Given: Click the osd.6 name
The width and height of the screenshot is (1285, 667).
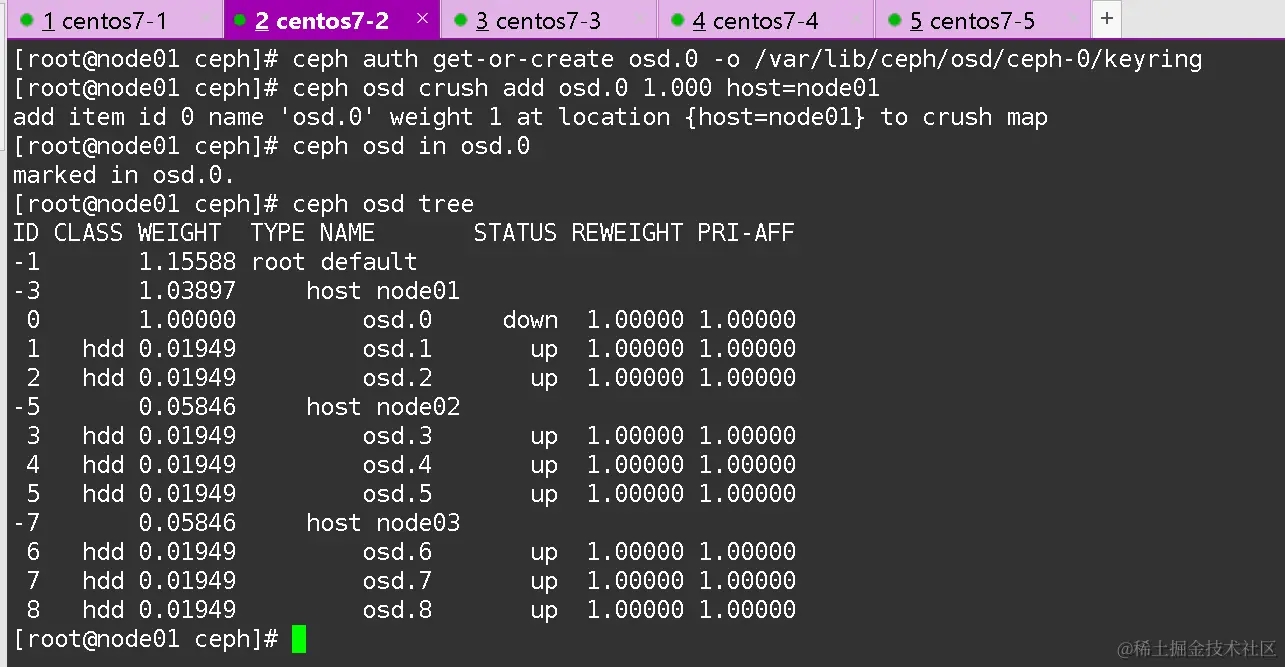Looking at the screenshot, I should (x=397, y=552).
